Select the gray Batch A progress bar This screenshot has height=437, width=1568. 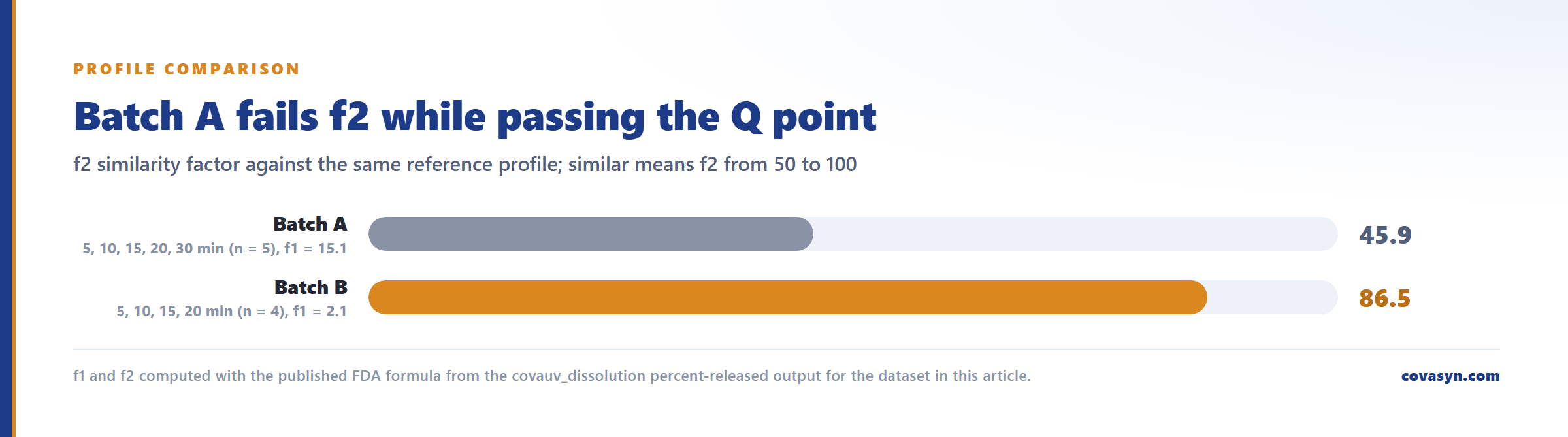(x=591, y=234)
